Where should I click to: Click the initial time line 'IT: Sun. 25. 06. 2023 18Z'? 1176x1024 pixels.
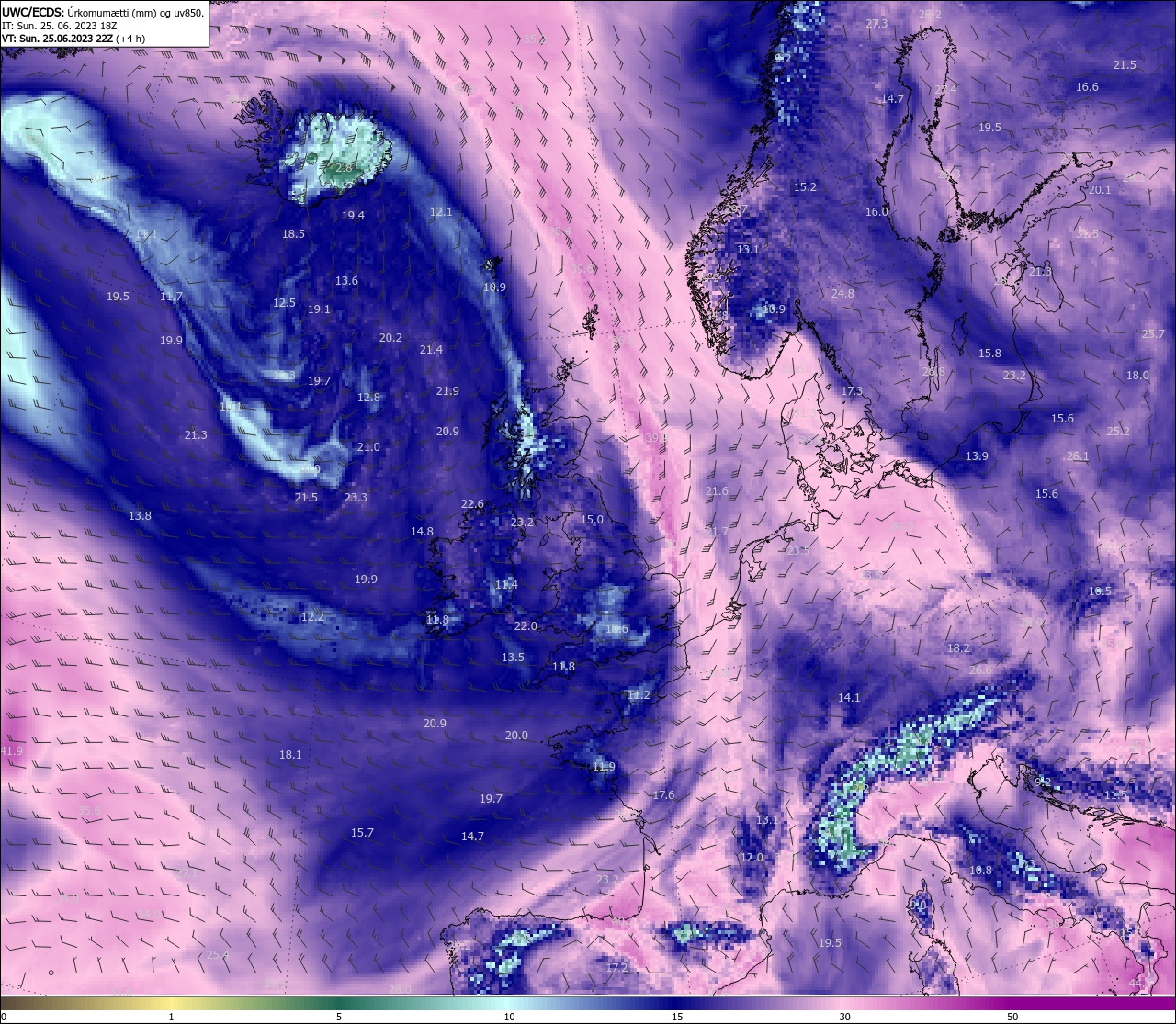pos(59,26)
